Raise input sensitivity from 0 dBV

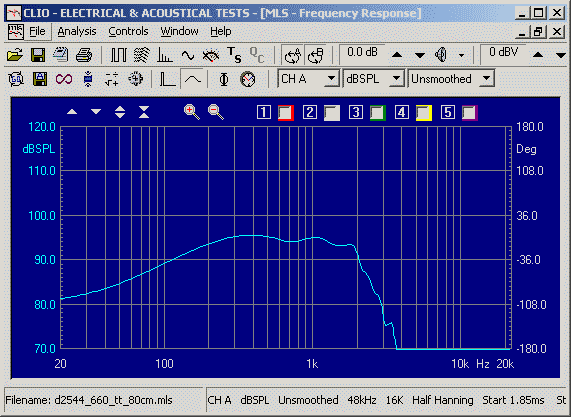(538, 55)
